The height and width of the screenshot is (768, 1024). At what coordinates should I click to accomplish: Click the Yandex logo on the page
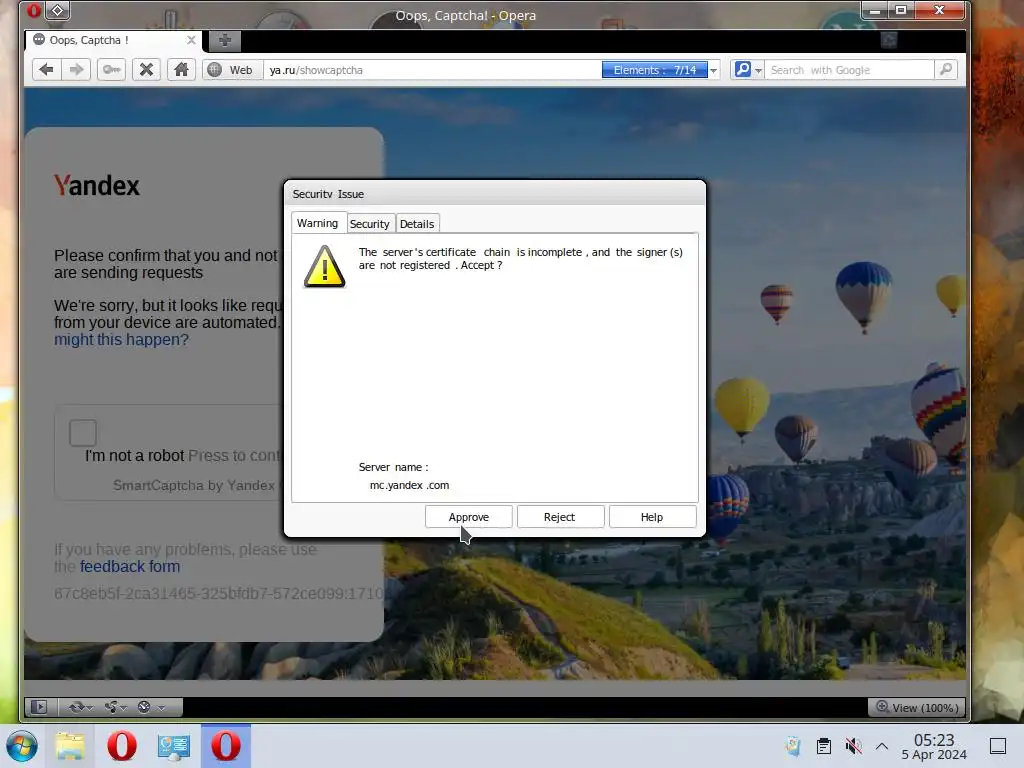[x=97, y=185]
